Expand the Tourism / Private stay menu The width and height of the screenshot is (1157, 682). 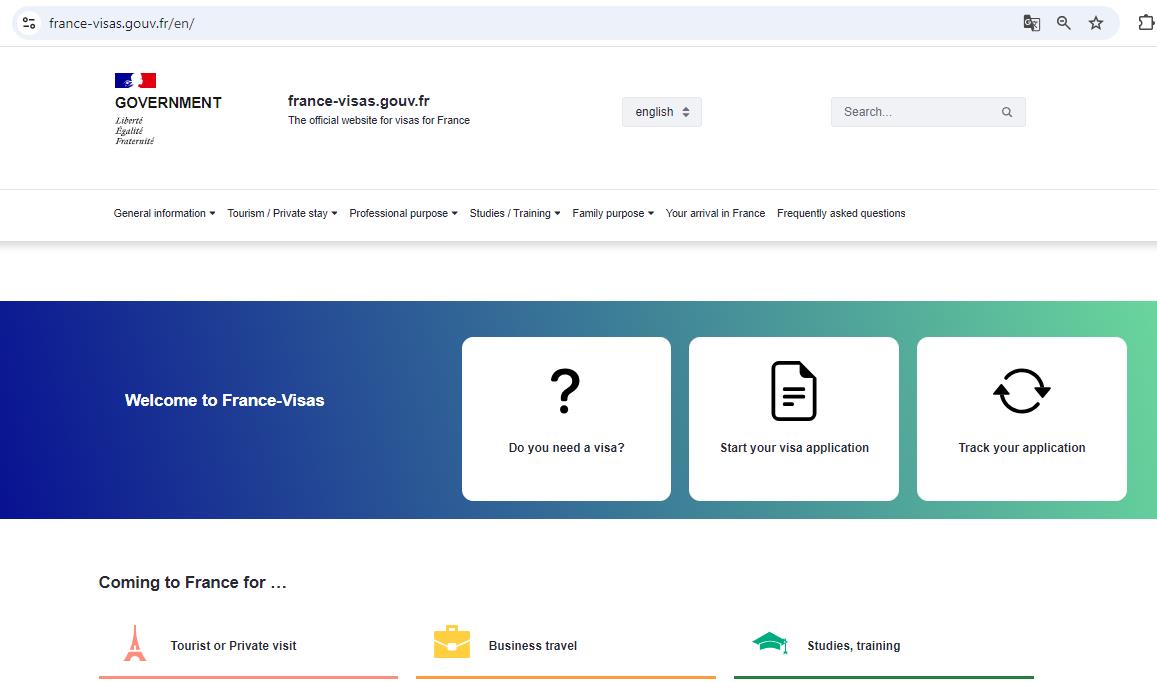click(x=282, y=213)
